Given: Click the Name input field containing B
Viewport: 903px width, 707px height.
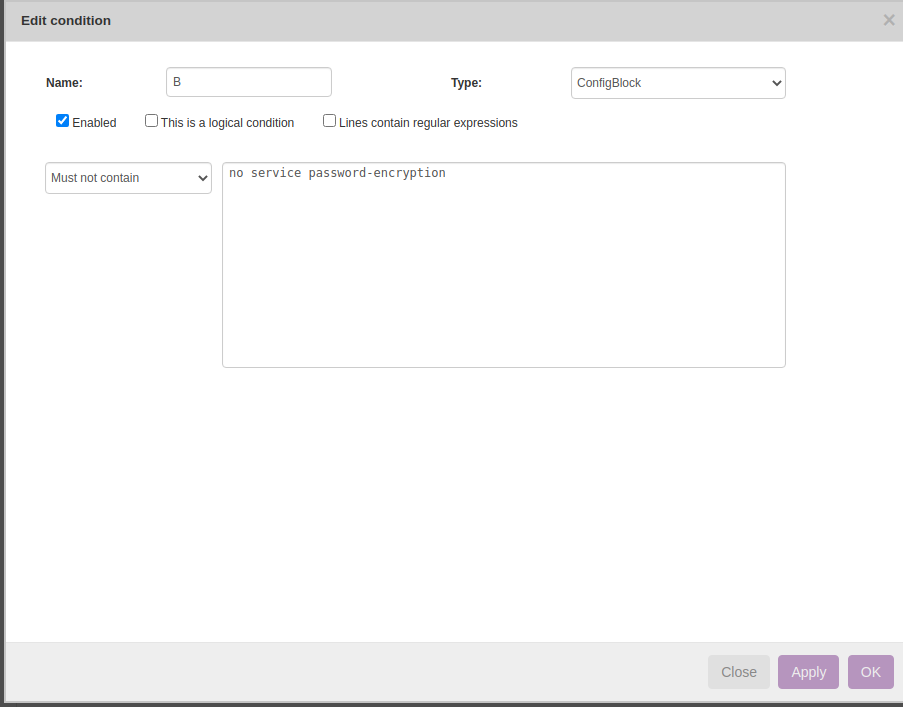Looking at the screenshot, I should (x=248, y=82).
